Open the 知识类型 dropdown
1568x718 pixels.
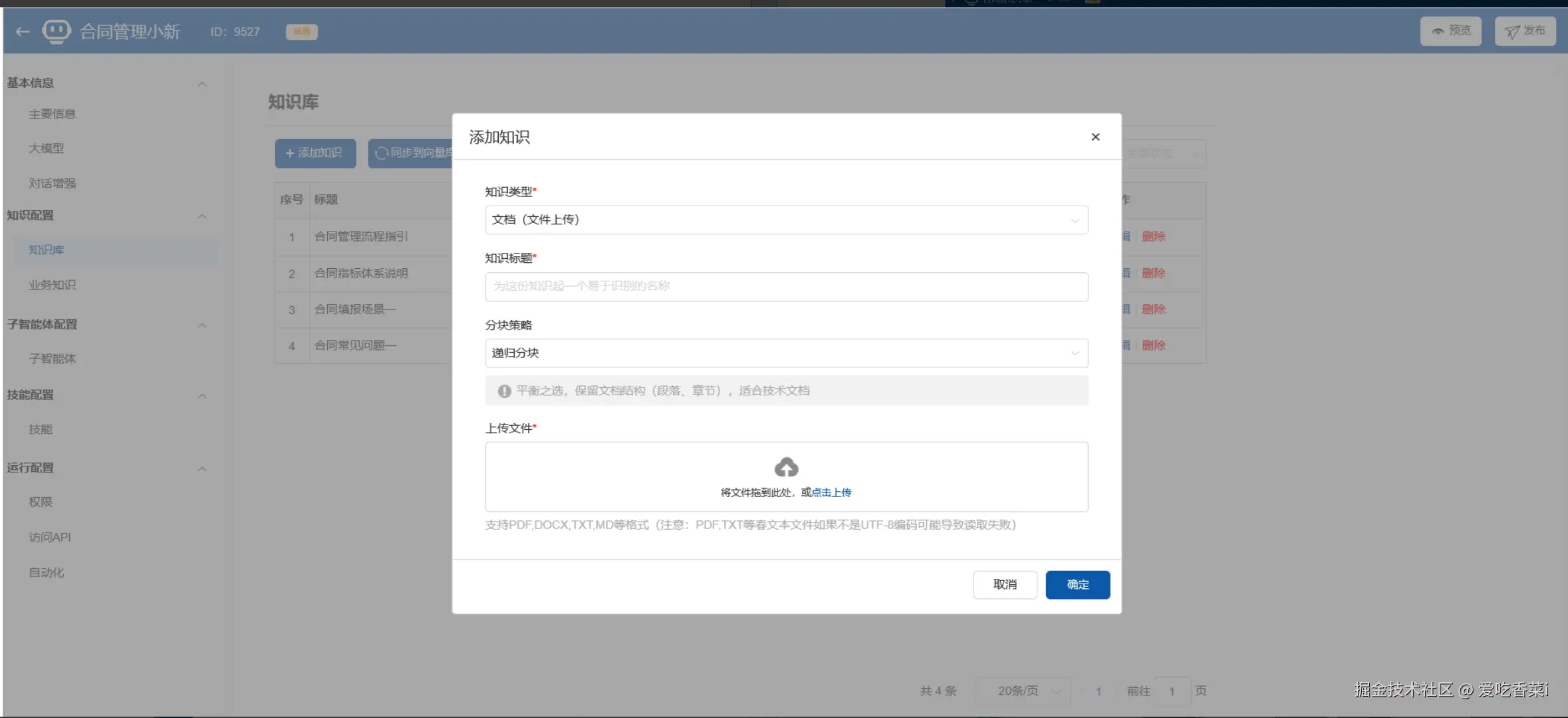pyautogui.click(x=787, y=220)
